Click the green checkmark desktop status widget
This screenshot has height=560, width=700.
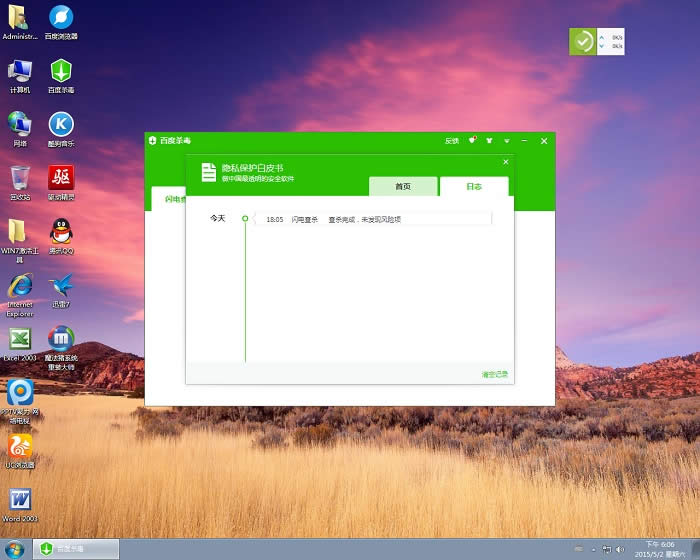(x=582, y=42)
